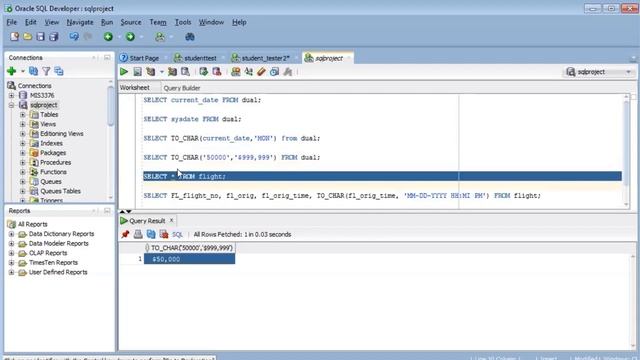Click the Schema Browser icon in Connections panel
Screen dimensions: 640x360
[x=59, y=71]
